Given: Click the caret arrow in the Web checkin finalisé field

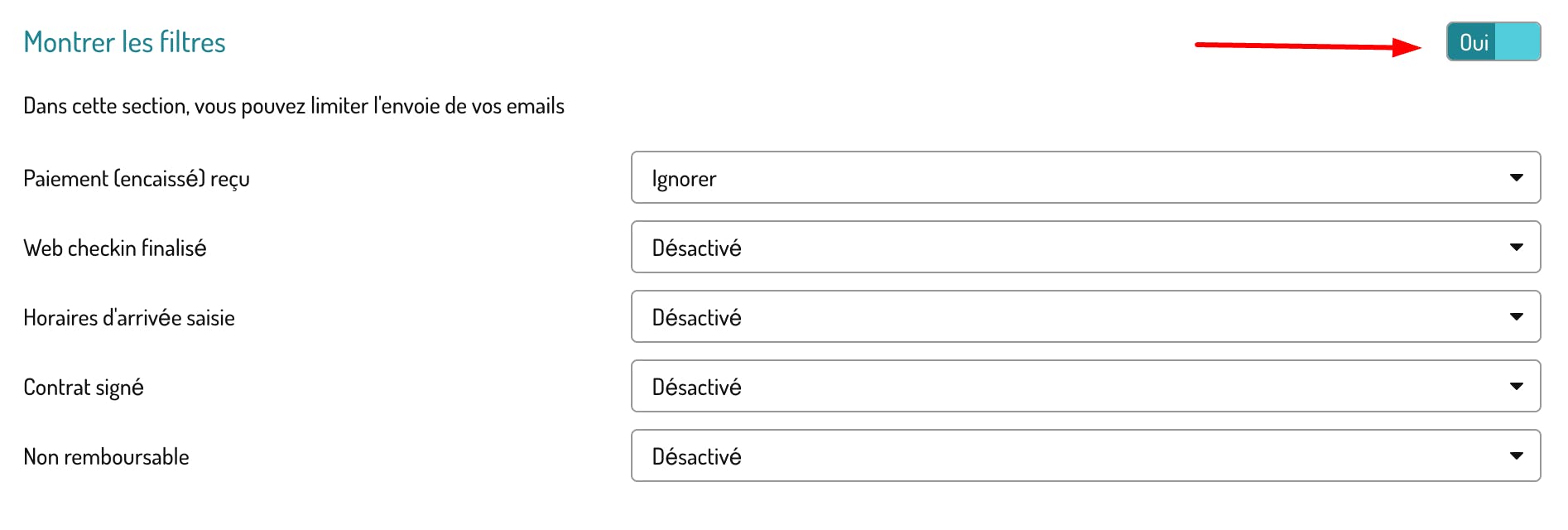Looking at the screenshot, I should click(x=1516, y=247).
